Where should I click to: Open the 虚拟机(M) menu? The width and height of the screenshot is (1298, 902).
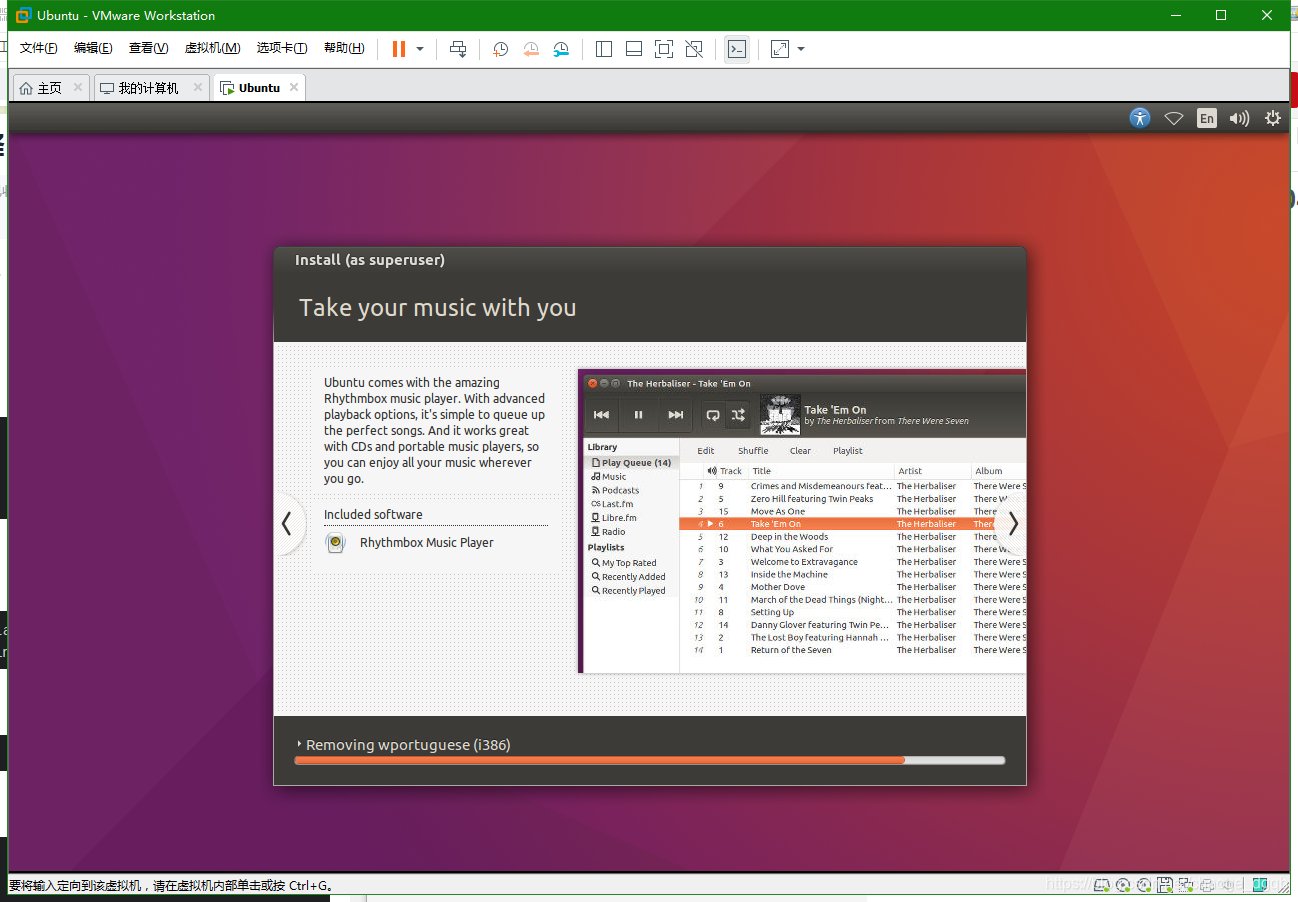coord(212,48)
